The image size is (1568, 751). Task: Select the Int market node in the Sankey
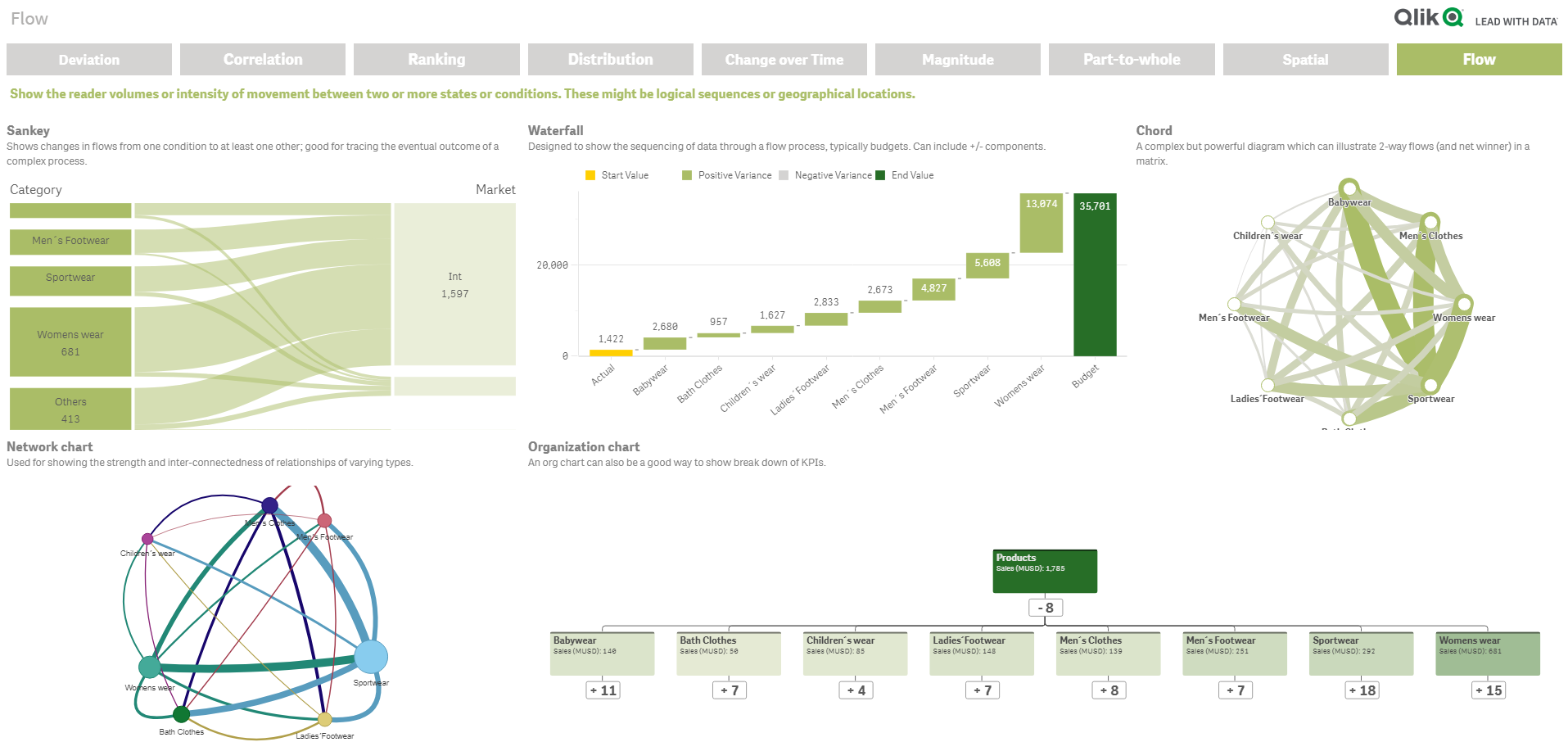(454, 283)
